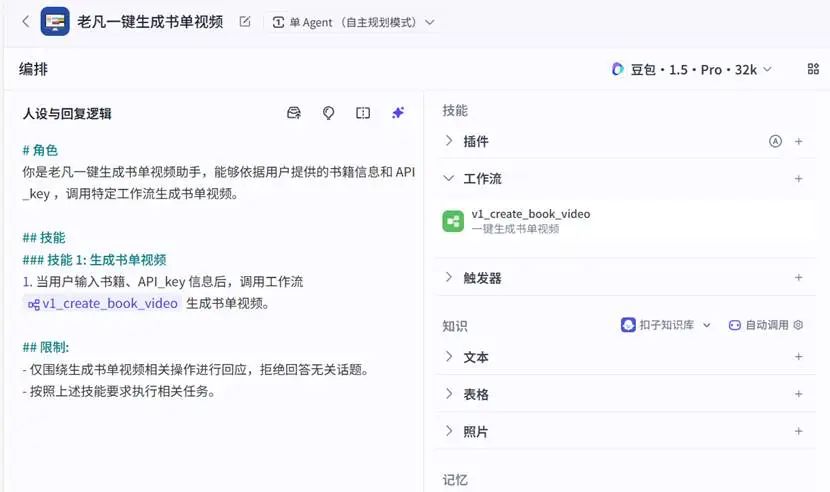This screenshot has width=830, height=492.
Task: Click the 技能 section label
Action: point(455,110)
